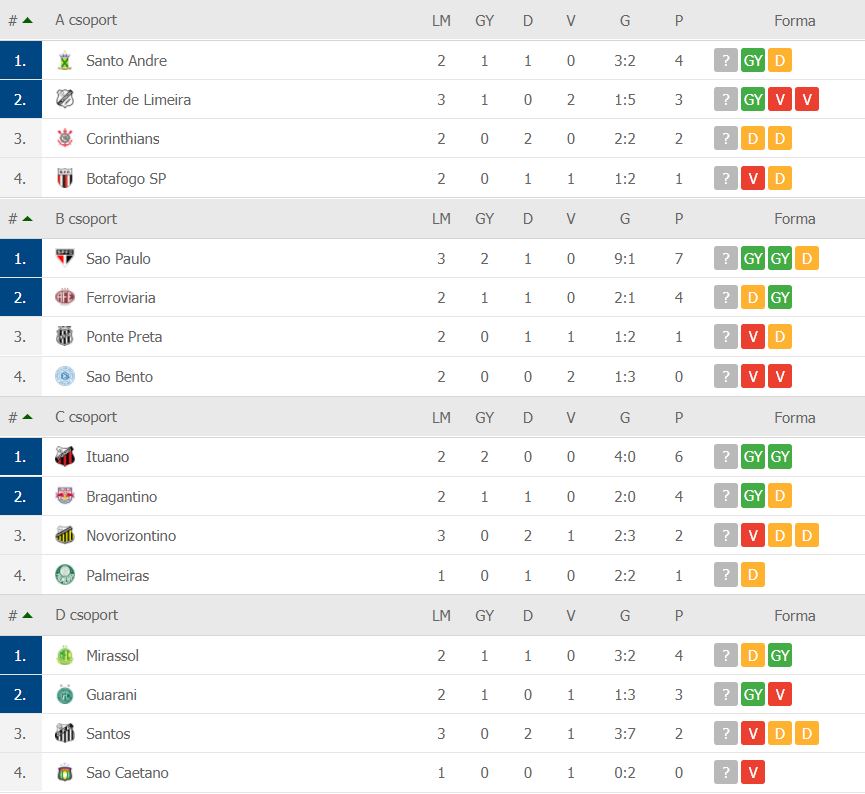Click Guarani green GY form badge
The width and height of the screenshot is (865, 794).
(753, 694)
